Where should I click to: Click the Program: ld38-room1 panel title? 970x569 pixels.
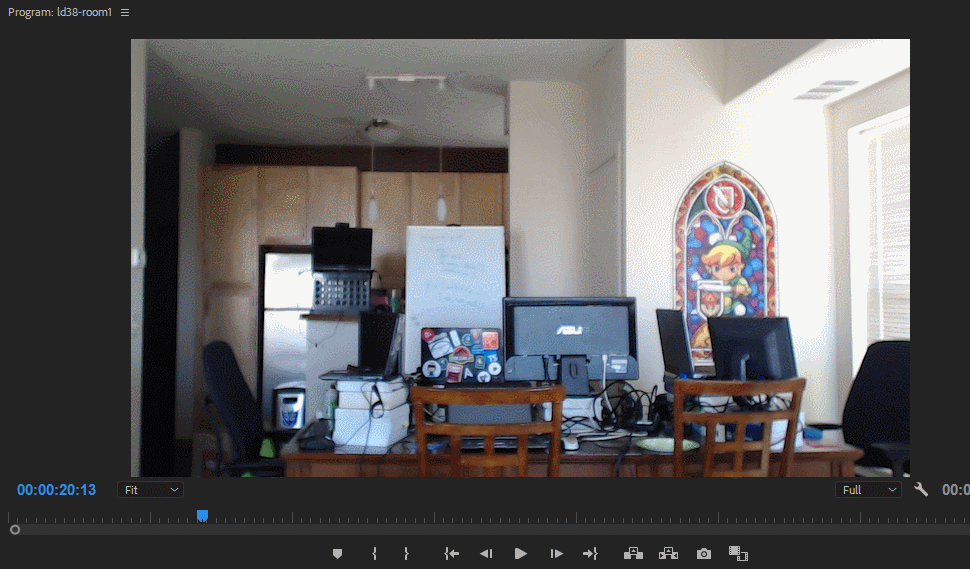click(x=60, y=12)
